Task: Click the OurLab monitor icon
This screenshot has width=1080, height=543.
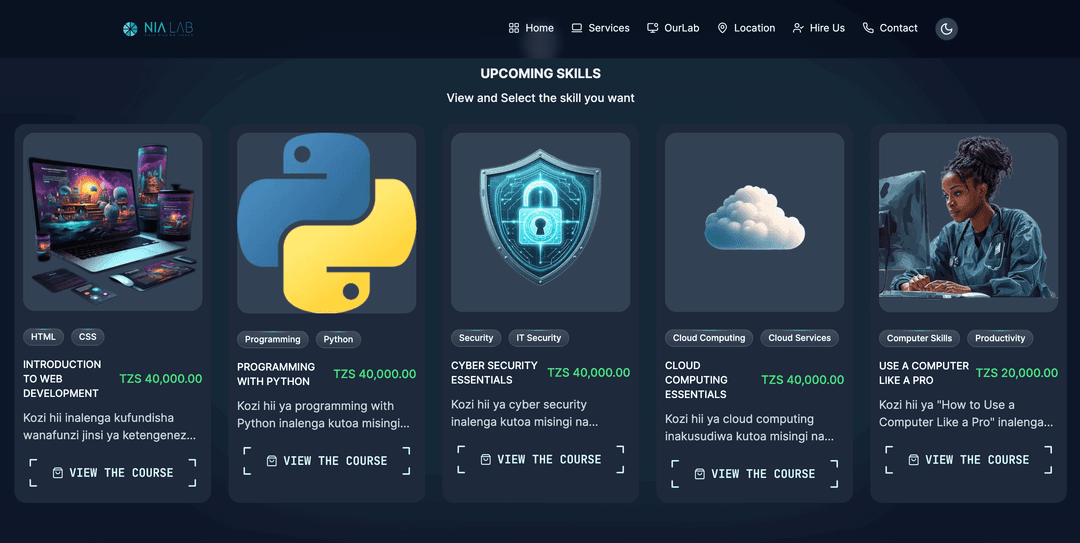Action: tap(652, 28)
